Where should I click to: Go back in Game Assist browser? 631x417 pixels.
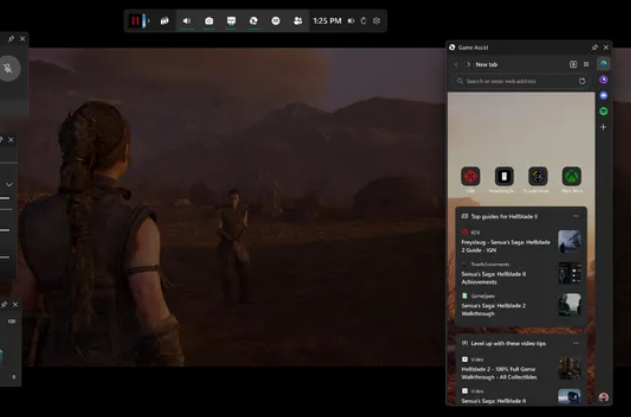[456, 64]
